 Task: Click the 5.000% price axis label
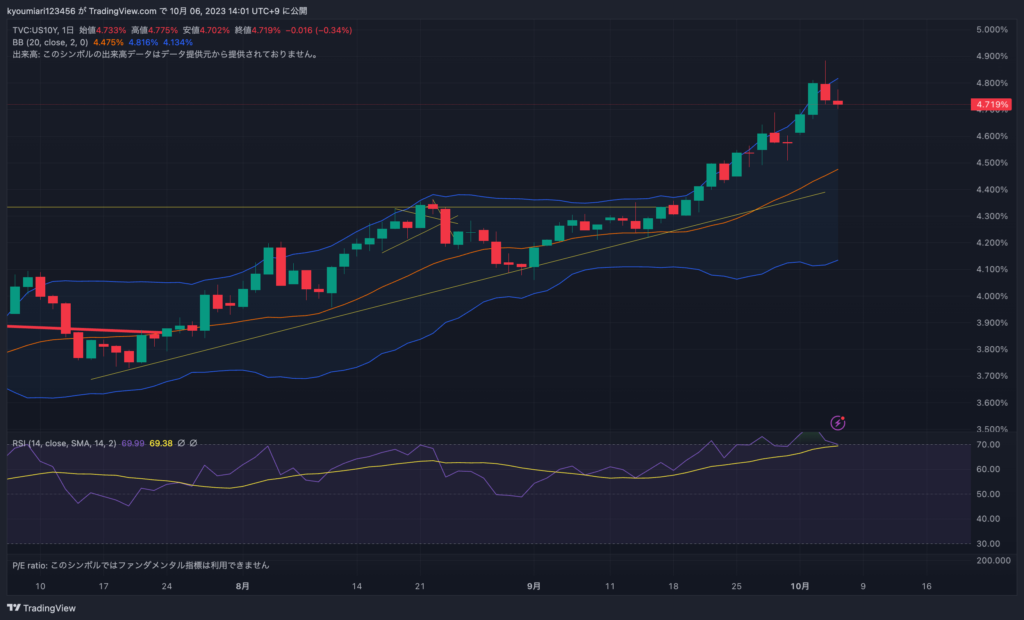pyautogui.click(x=992, y=30)
